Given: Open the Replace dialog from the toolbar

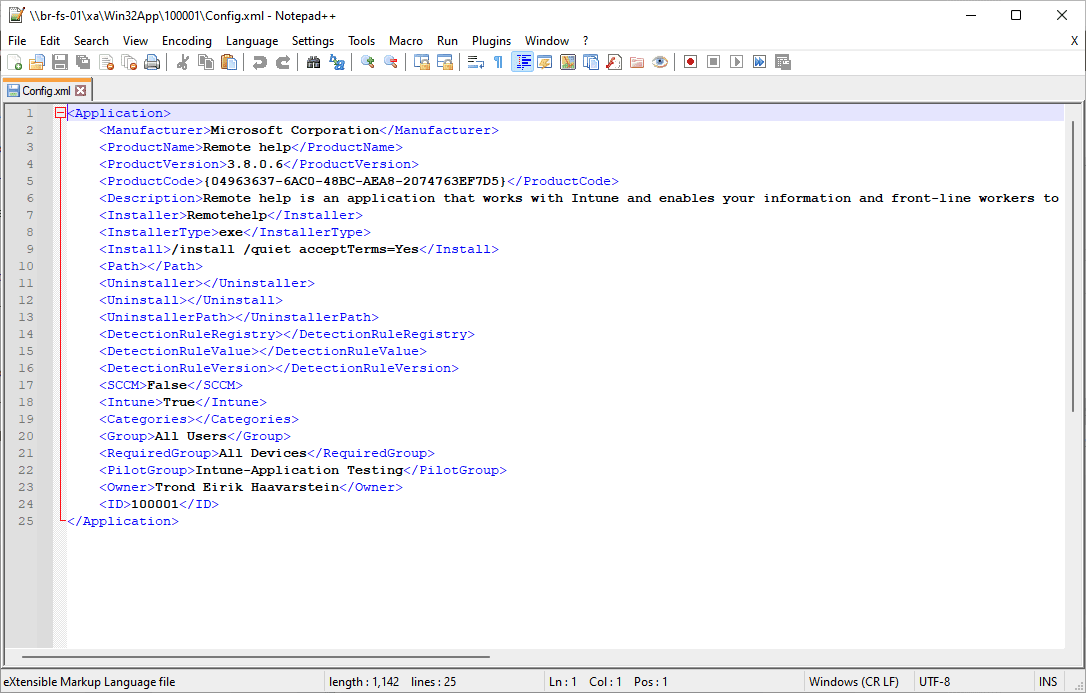Looking at the screenshot, I should (x=337, y=61).
